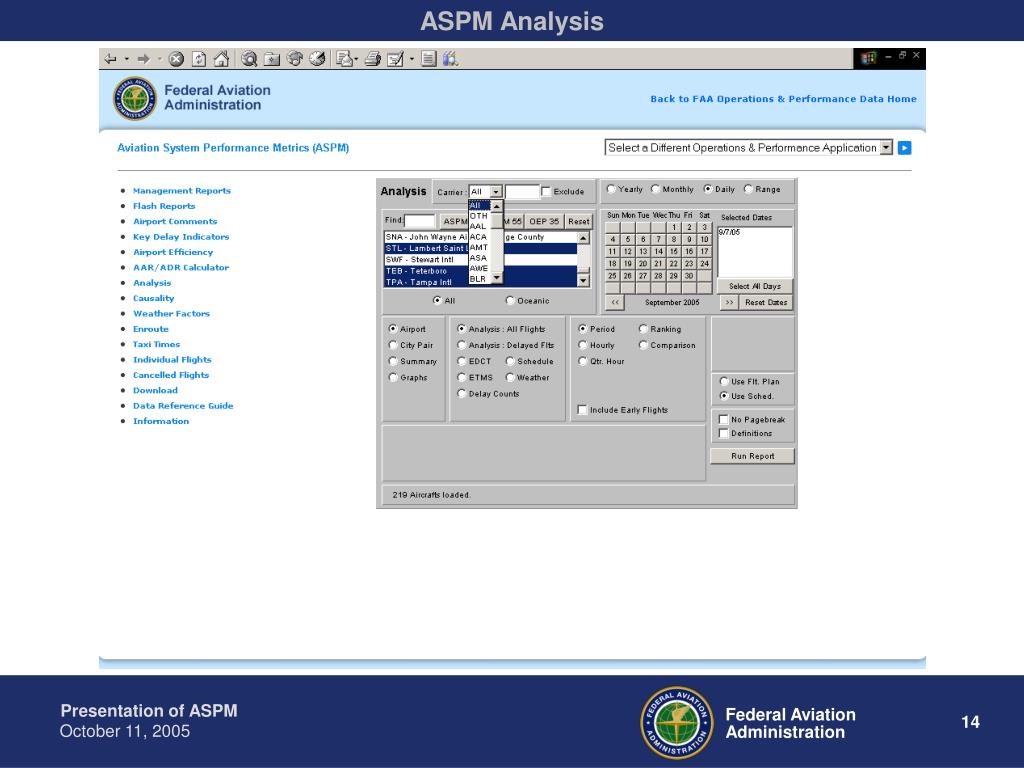
Task: Click the blue Go arrow button
Action: (x=904, y=148)
